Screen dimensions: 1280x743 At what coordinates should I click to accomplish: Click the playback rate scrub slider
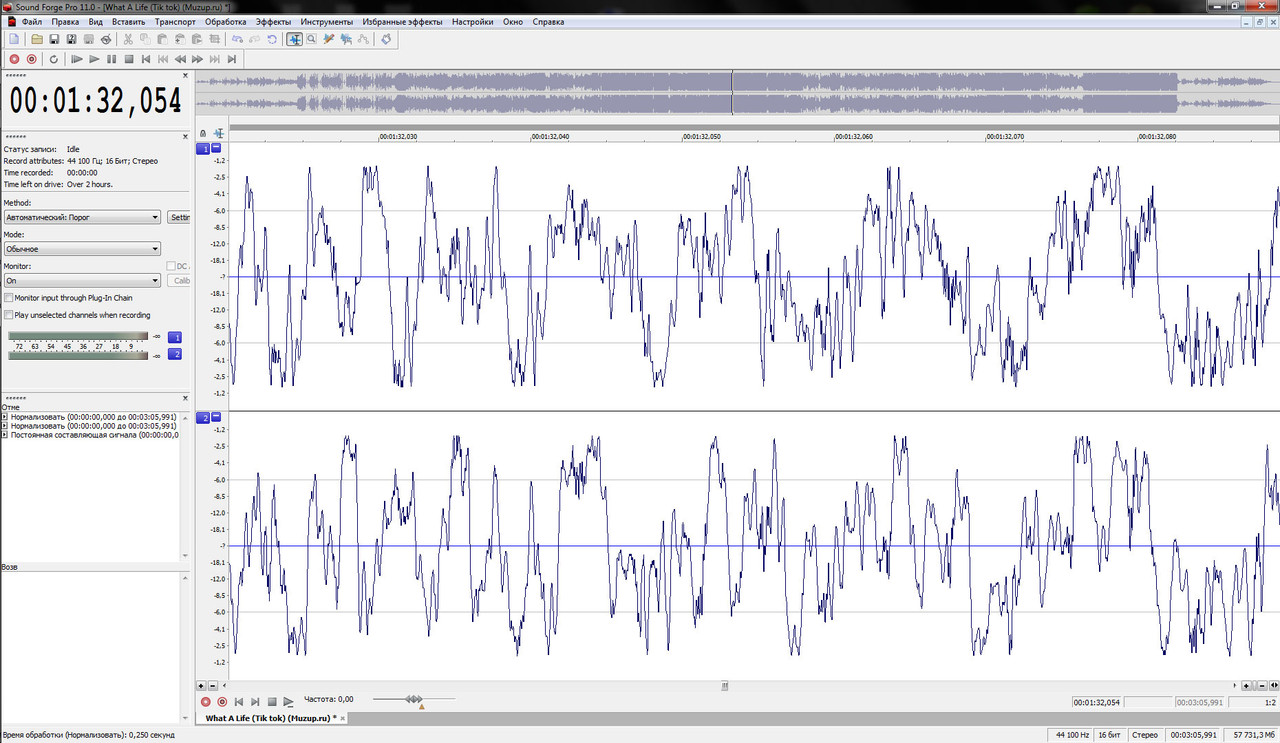click(x=414, y=699)
